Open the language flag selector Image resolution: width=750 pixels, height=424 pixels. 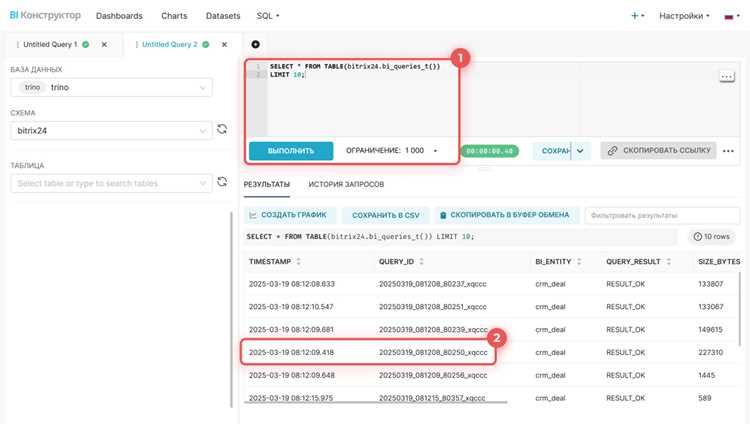tap(732, 16)
